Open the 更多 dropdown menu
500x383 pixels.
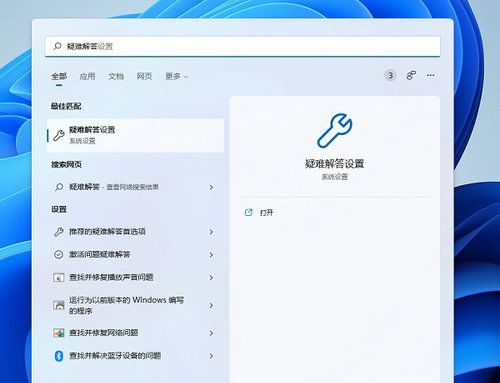coord(176,76)
